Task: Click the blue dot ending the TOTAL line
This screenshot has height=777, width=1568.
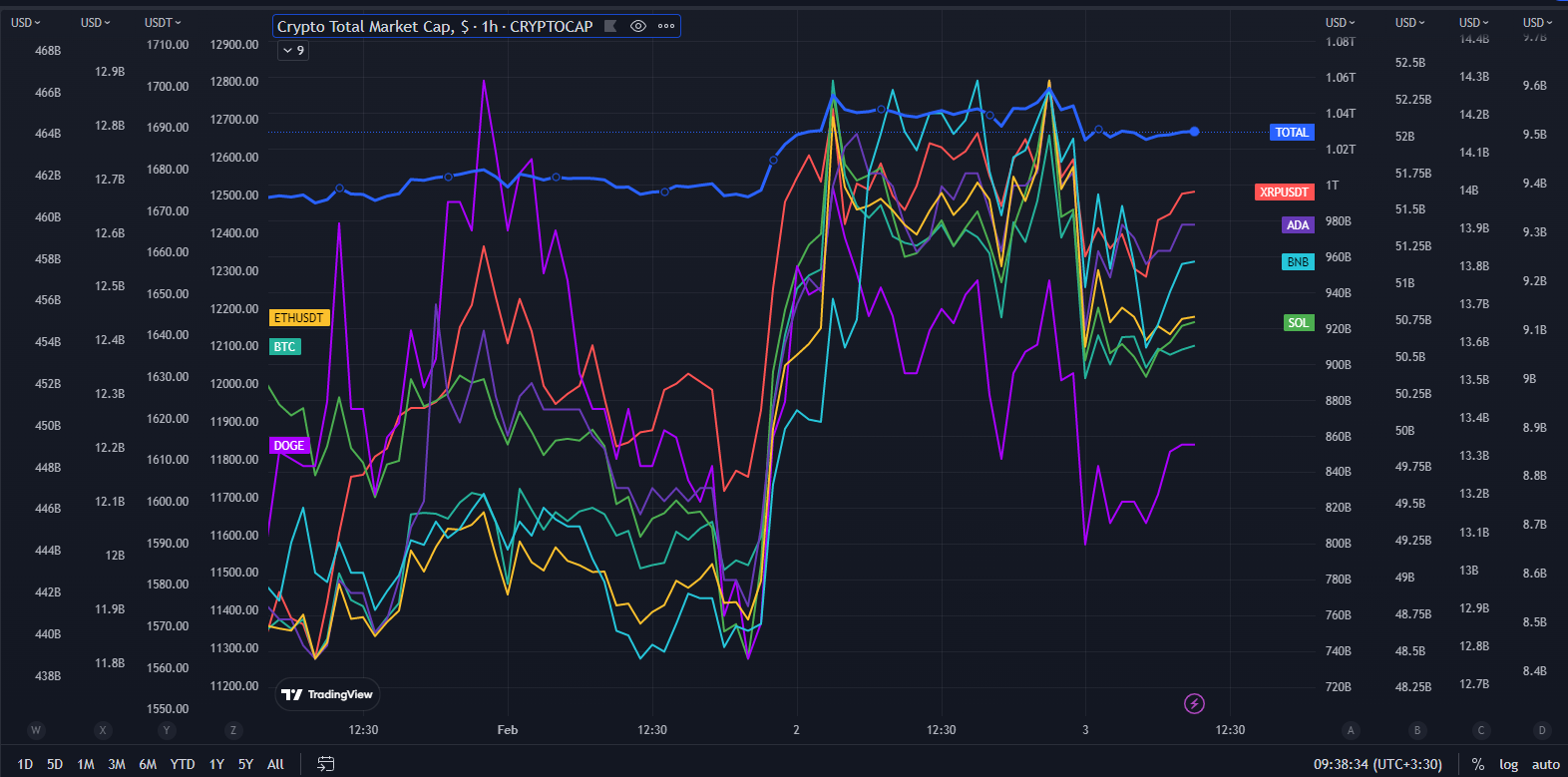Action: [x=1194, y=132]
